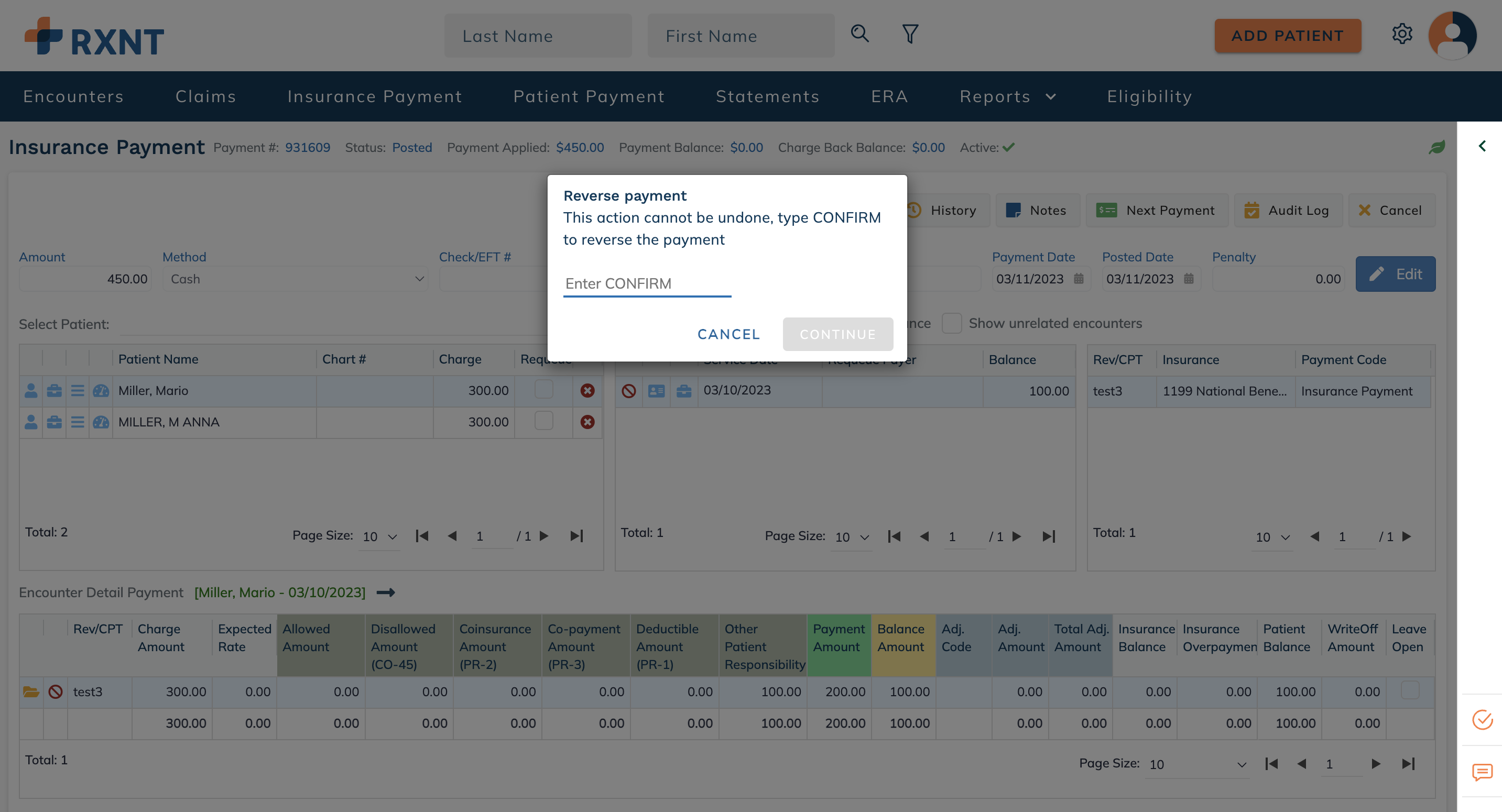Open briefcase icon for Miller, Mario row
Screen dimensions: 1502x812
tap(54, 391)
